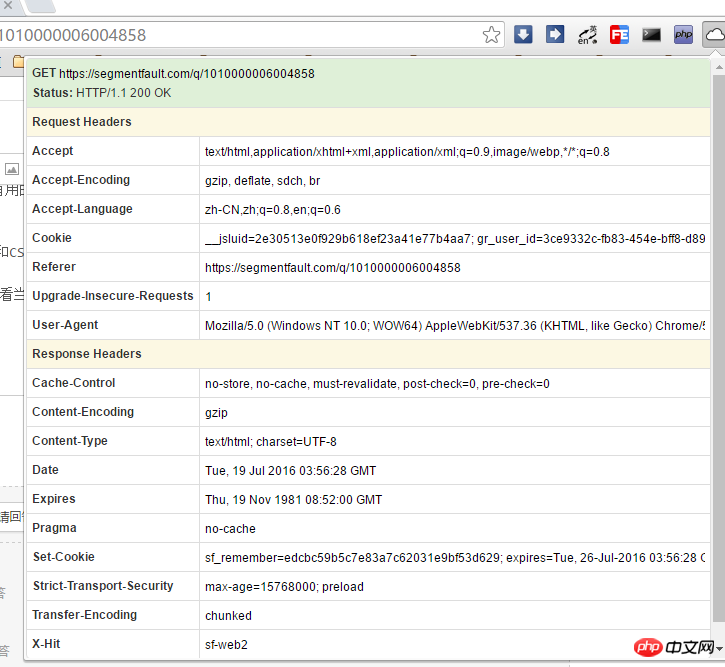
Task: Open the translate 'en' extension icon
Action: [x=587, y=35]
